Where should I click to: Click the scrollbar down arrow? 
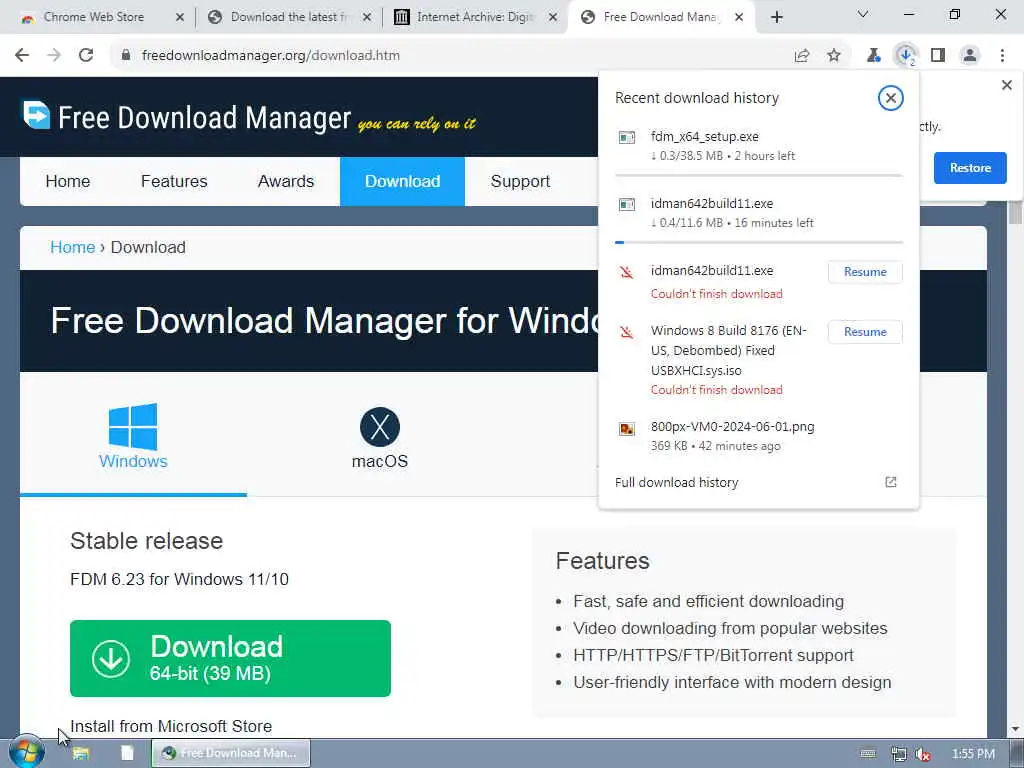[1015, 729]
